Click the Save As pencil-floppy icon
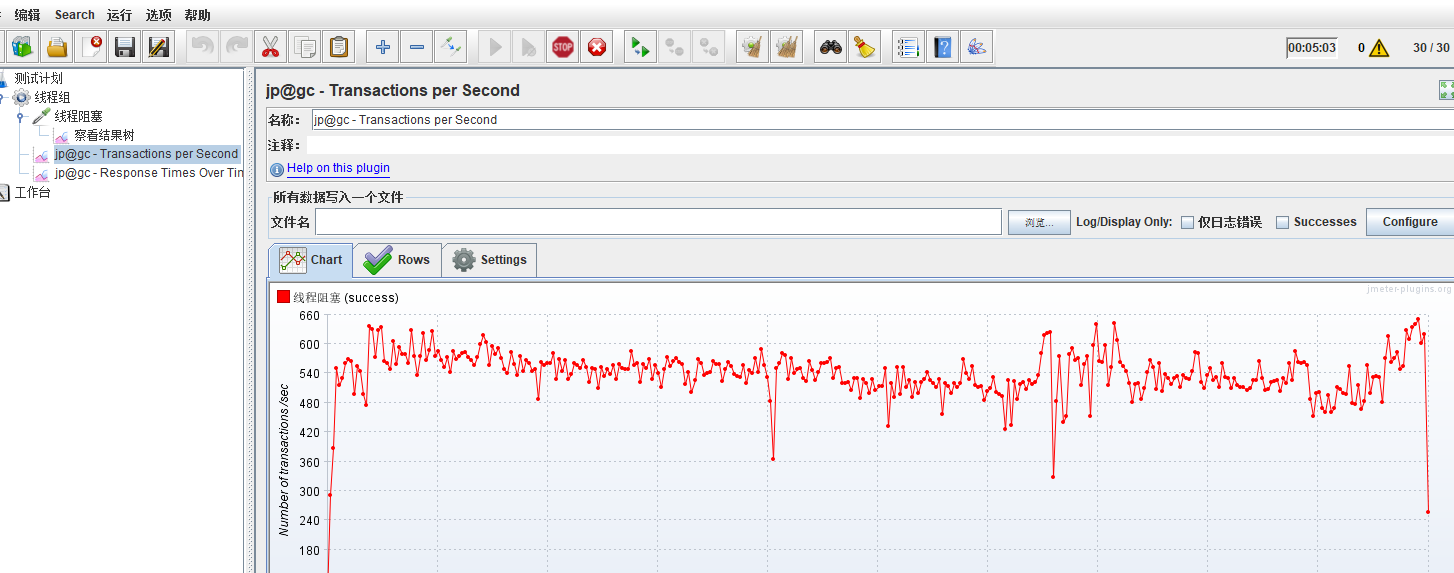 [x=159, y=46]
